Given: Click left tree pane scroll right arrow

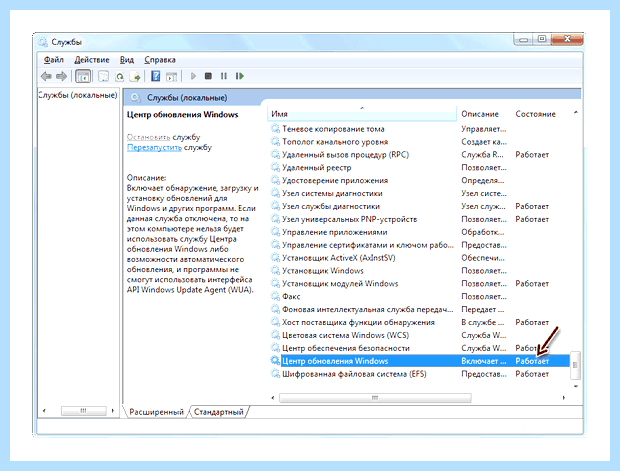Looking at the screenshot, I should coord(113,410).
